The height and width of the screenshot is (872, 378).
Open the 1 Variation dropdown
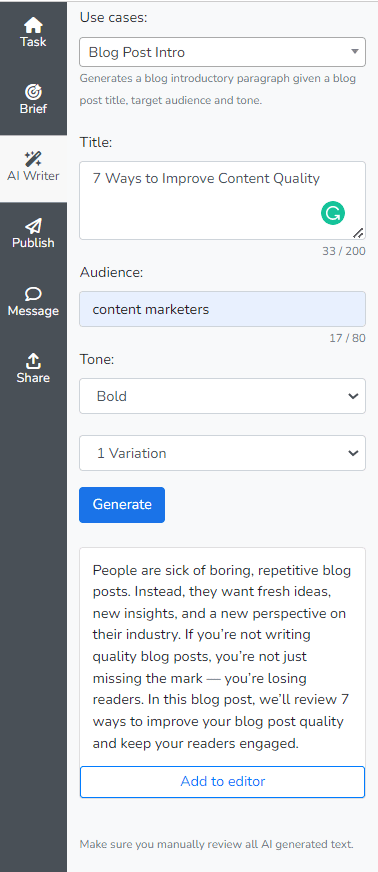[x=222, y=453]
